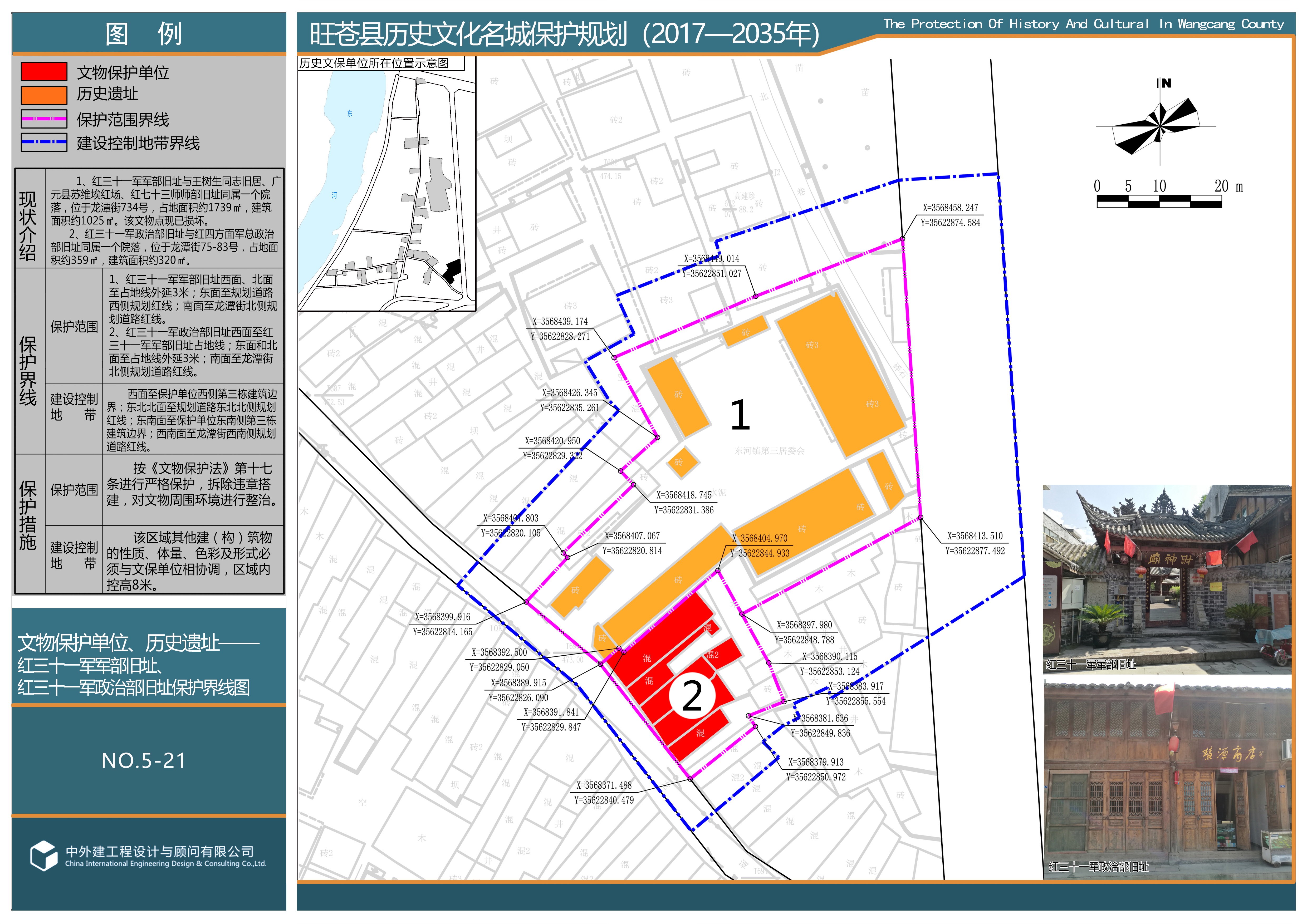Click the 历史文保单位所在位置示意图 inset label
Image resolution: width=1307 pixels, height=924 pixels.
click(375, 63)
